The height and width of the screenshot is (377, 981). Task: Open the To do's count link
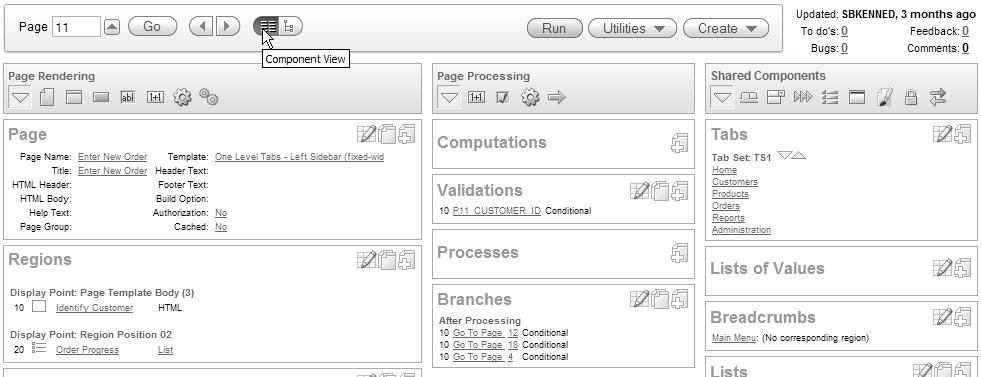coord(845,31)
